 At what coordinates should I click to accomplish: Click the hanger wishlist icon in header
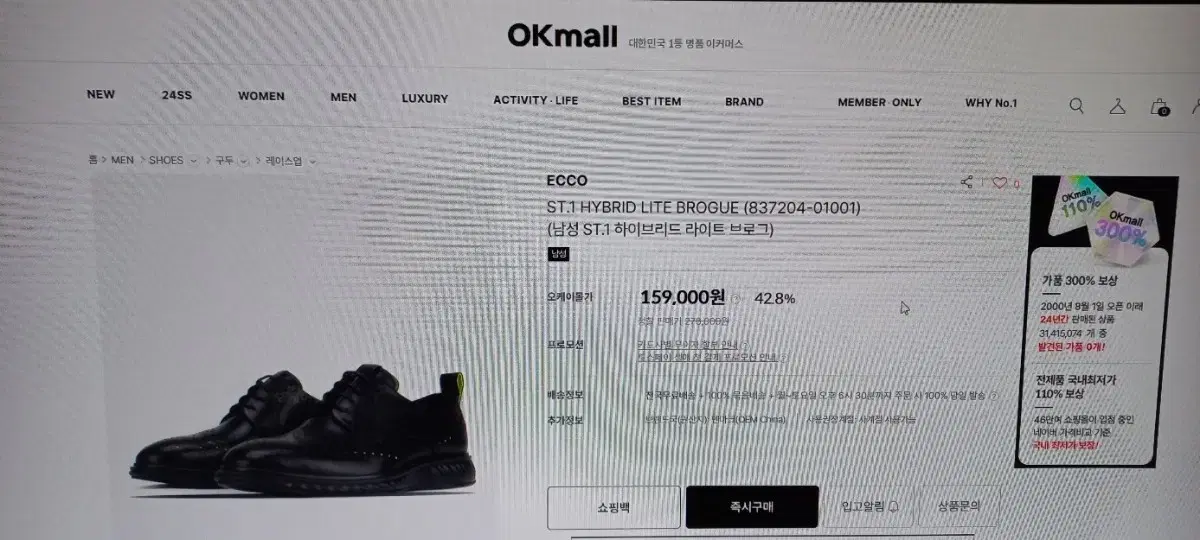point(1118,106)
